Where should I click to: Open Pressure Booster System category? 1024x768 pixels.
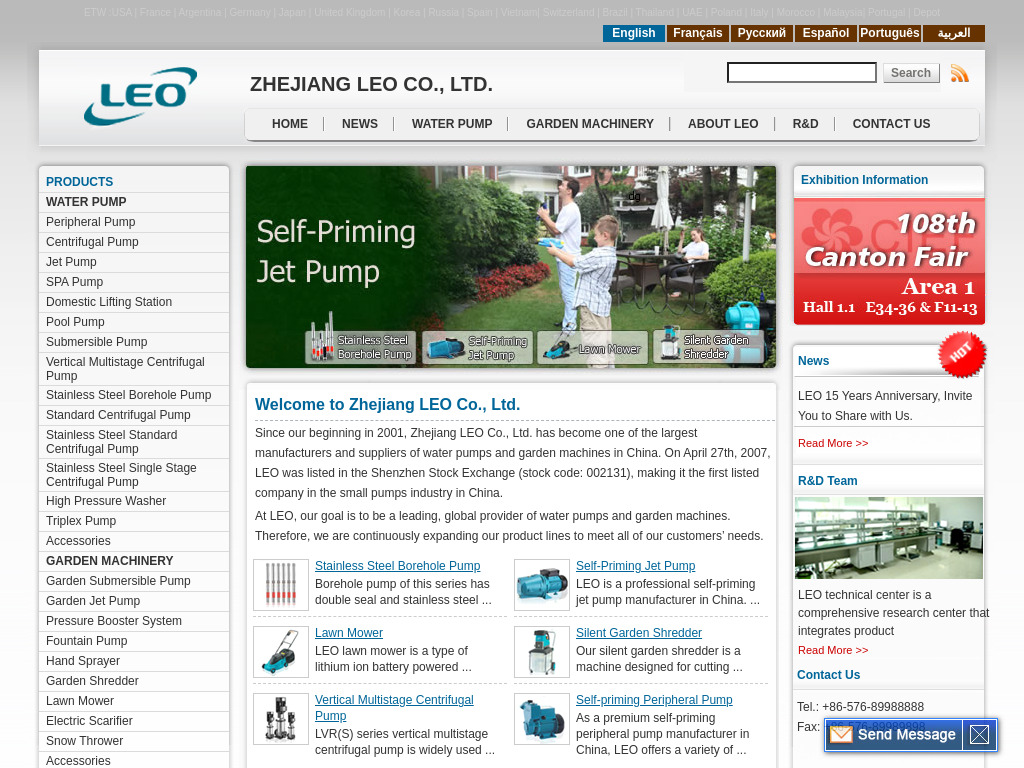click(x=114, y=621)
